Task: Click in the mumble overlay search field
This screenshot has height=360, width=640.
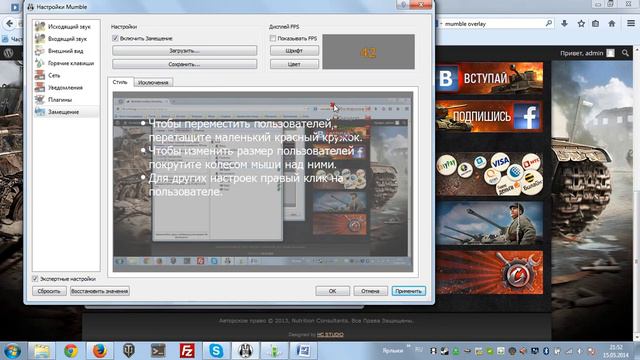Action: (492, 24)
